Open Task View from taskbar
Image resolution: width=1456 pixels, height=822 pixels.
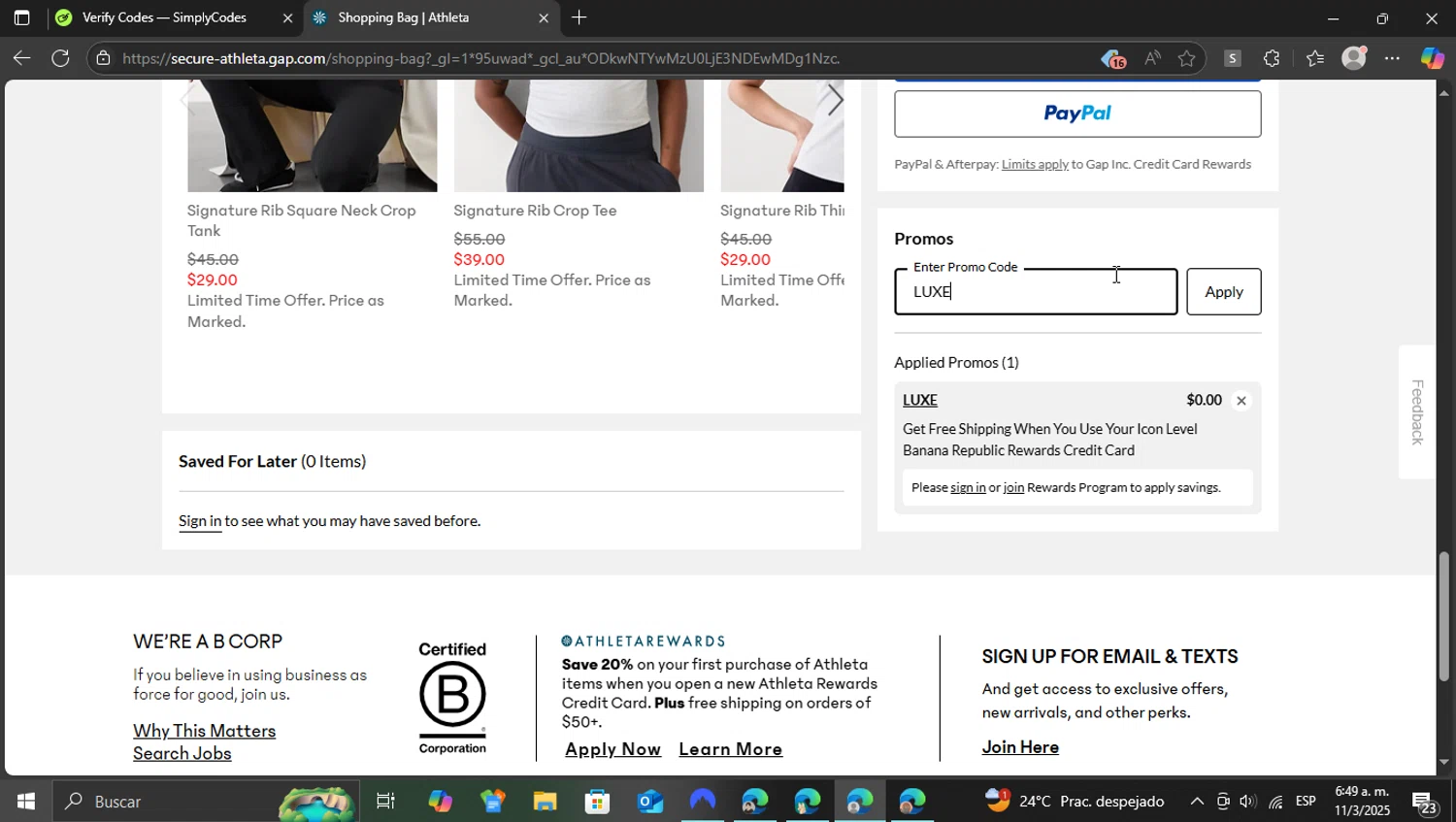click(x=385, y=802)
